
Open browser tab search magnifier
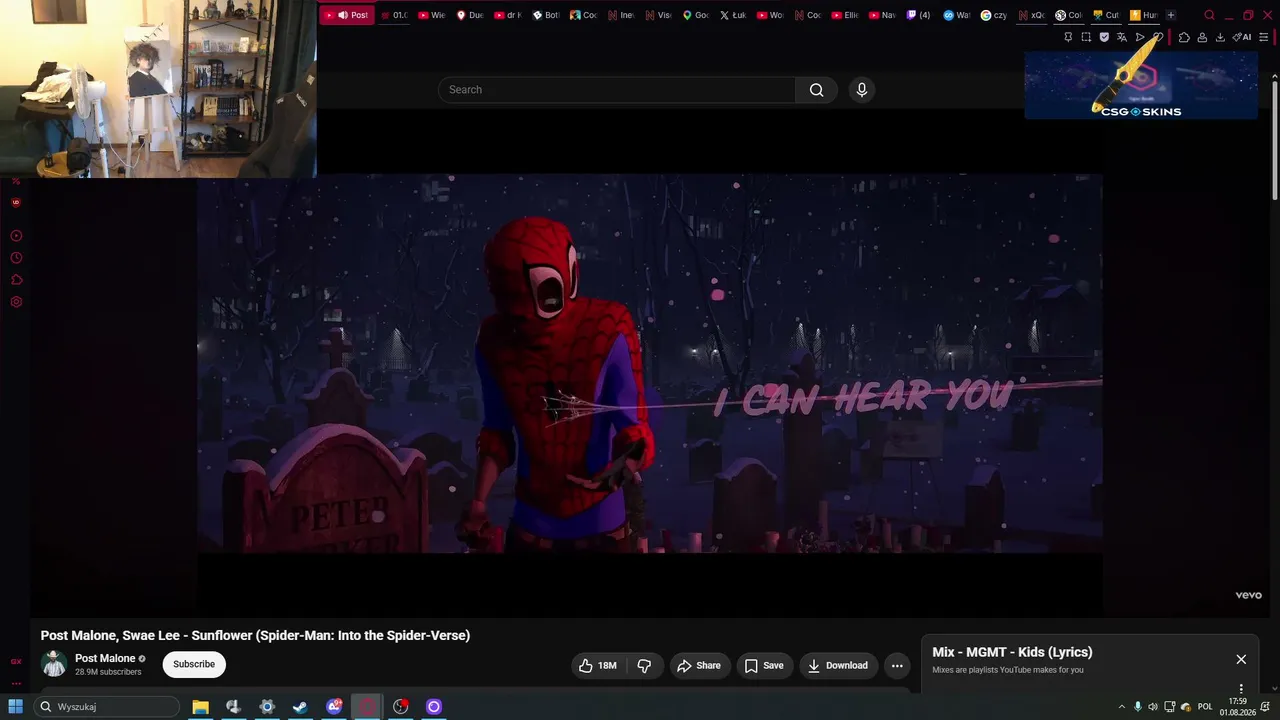[x=1209, y=15]
